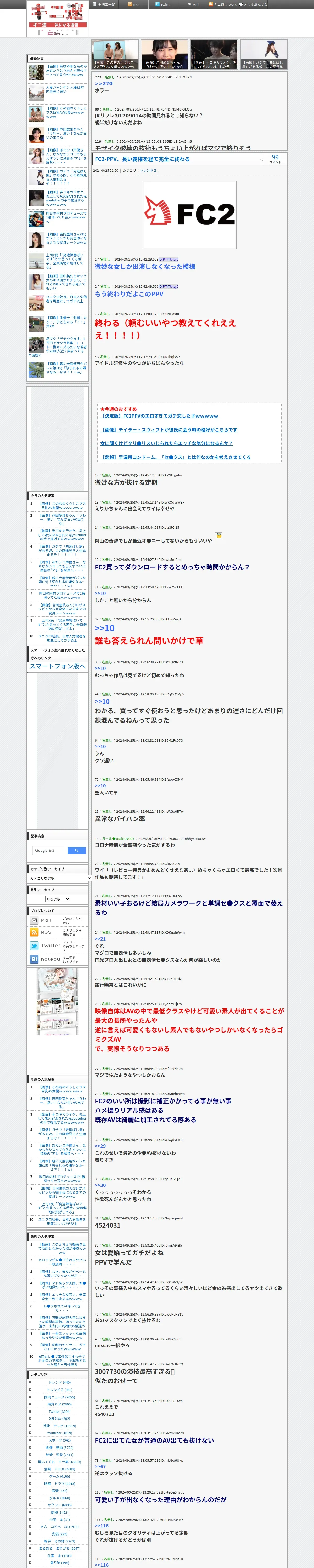Open the 月を選択 month archive dropdown

[58, 899]
